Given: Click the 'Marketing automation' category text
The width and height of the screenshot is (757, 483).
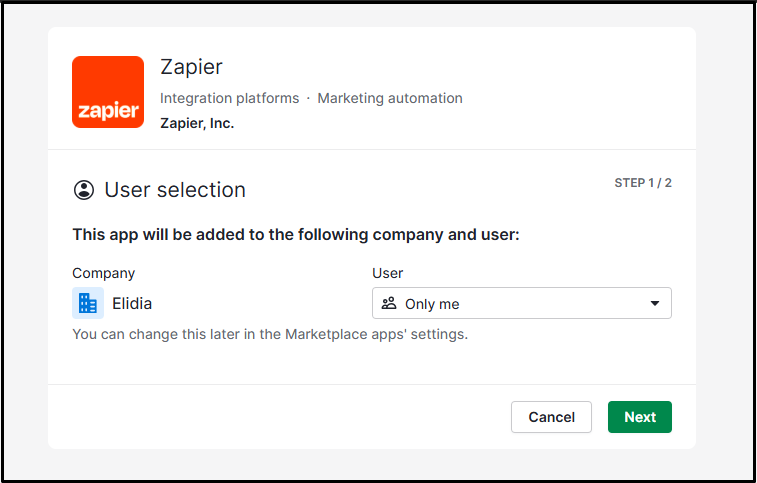Looking at the screenshot, I should click(x=390, y=98).
